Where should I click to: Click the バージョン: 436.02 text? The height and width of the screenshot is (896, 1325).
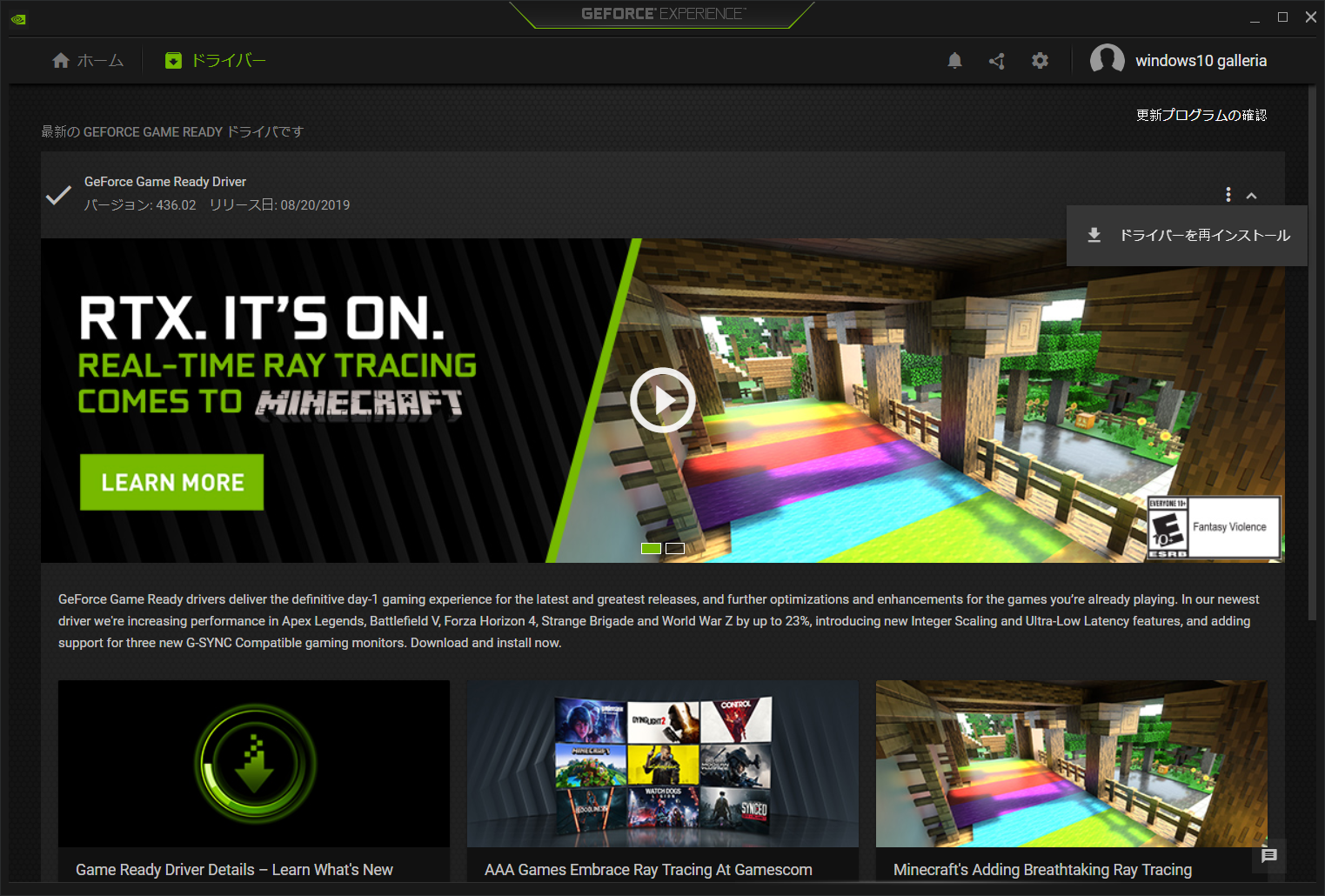140,205
